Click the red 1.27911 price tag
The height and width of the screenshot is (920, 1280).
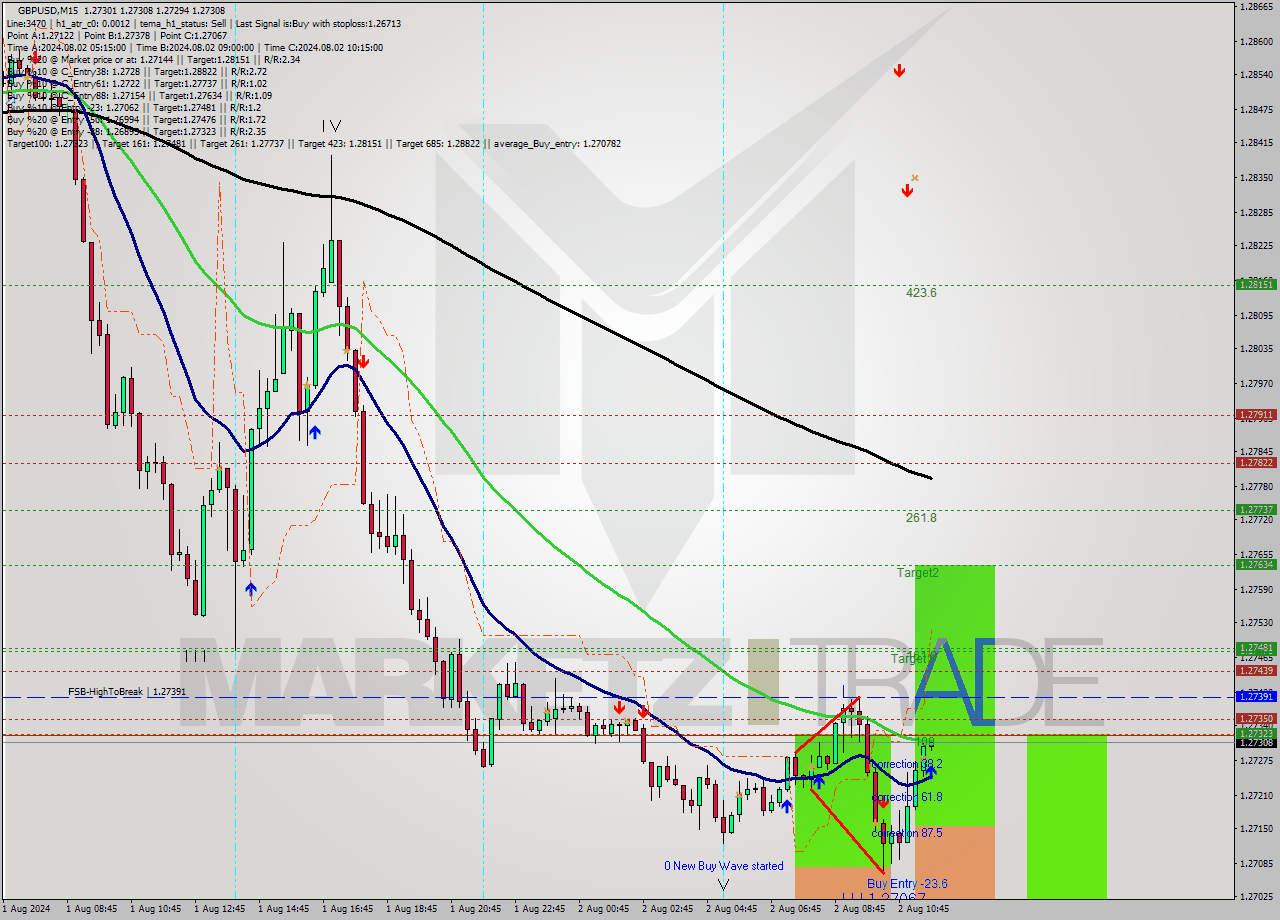1256,414
